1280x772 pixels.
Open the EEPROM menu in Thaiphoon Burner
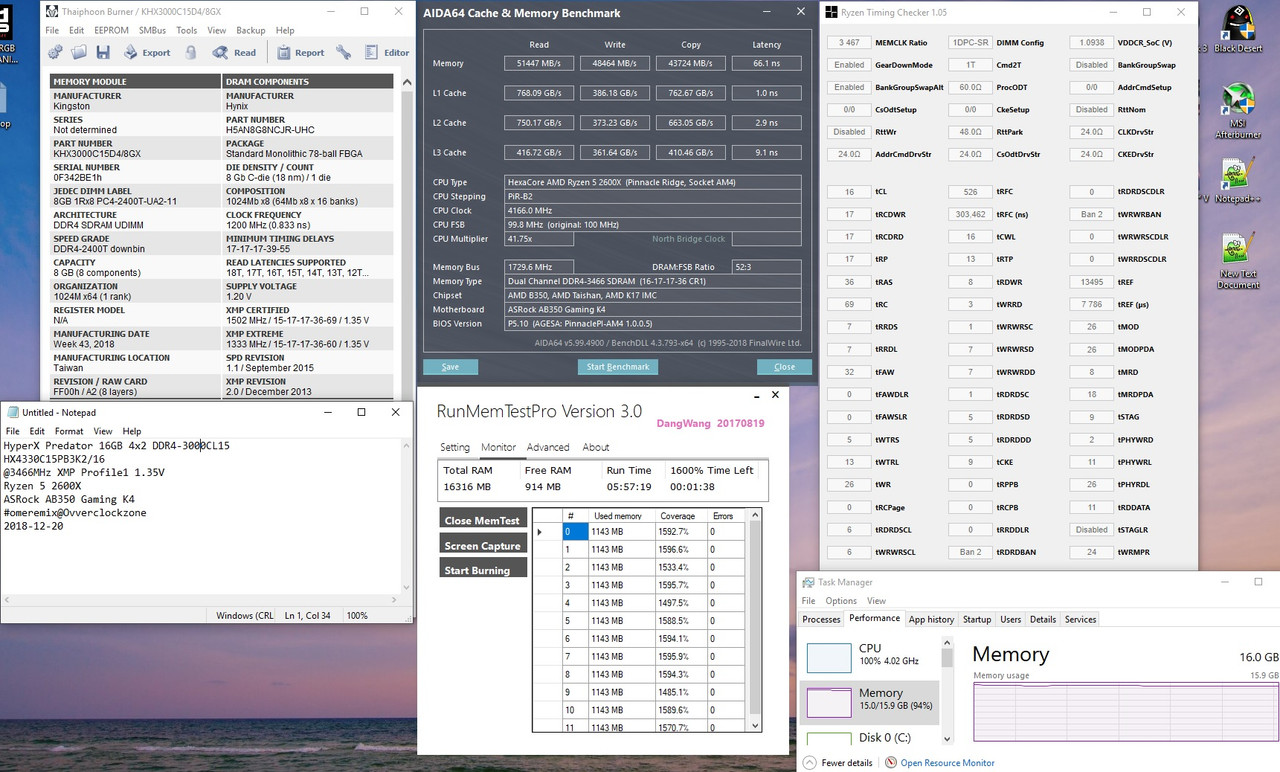pyautogui.click(x=110, y=31)
